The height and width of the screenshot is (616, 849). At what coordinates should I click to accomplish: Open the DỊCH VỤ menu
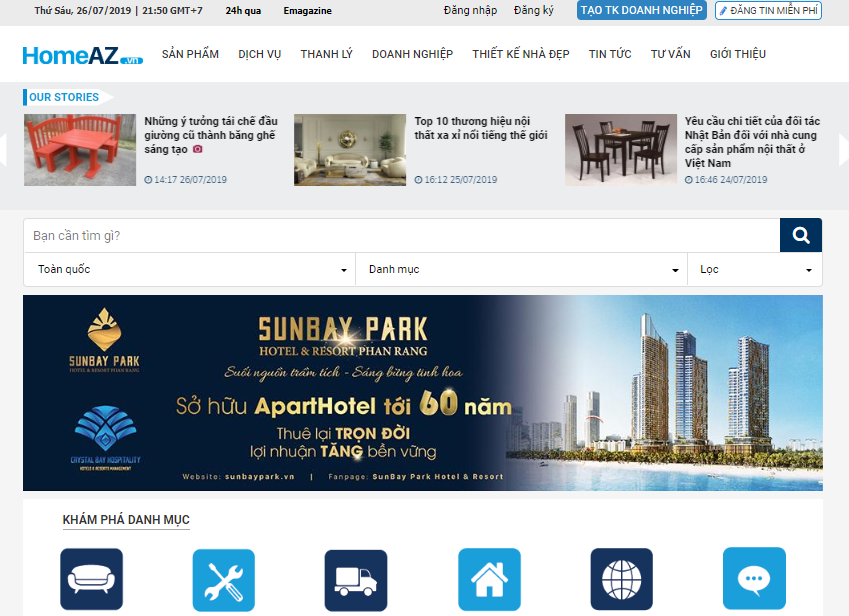259,54
